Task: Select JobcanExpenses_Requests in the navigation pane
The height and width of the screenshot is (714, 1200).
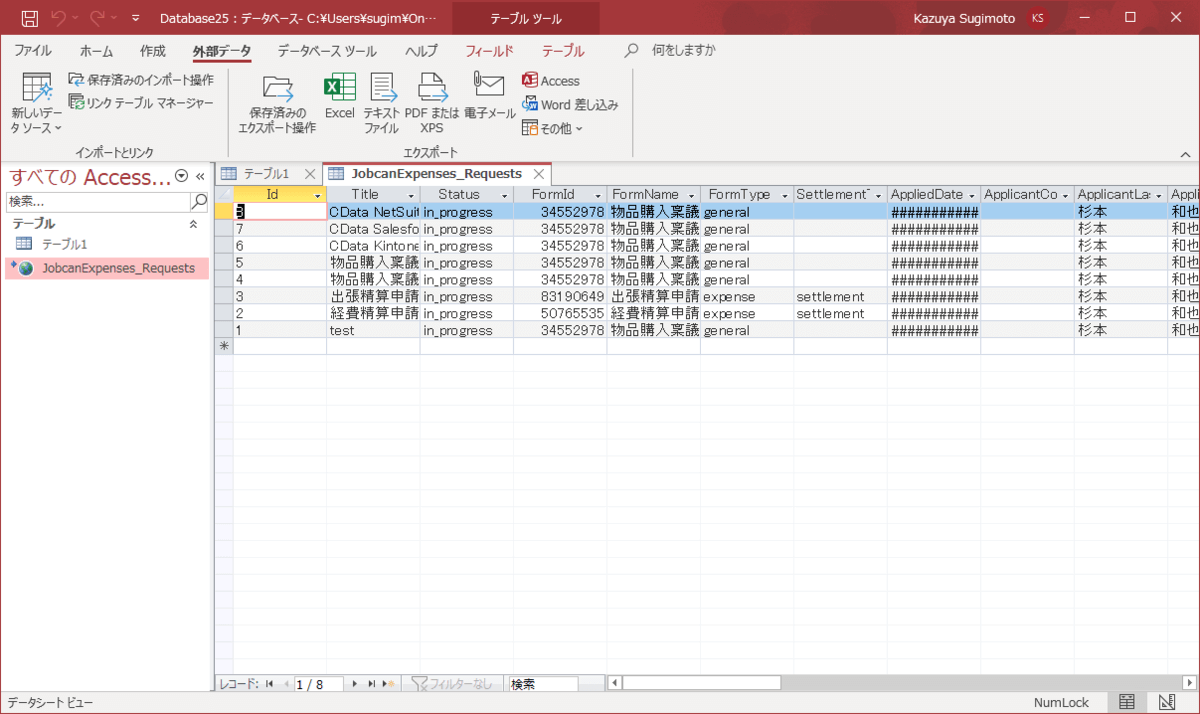Action: point(107,268)
